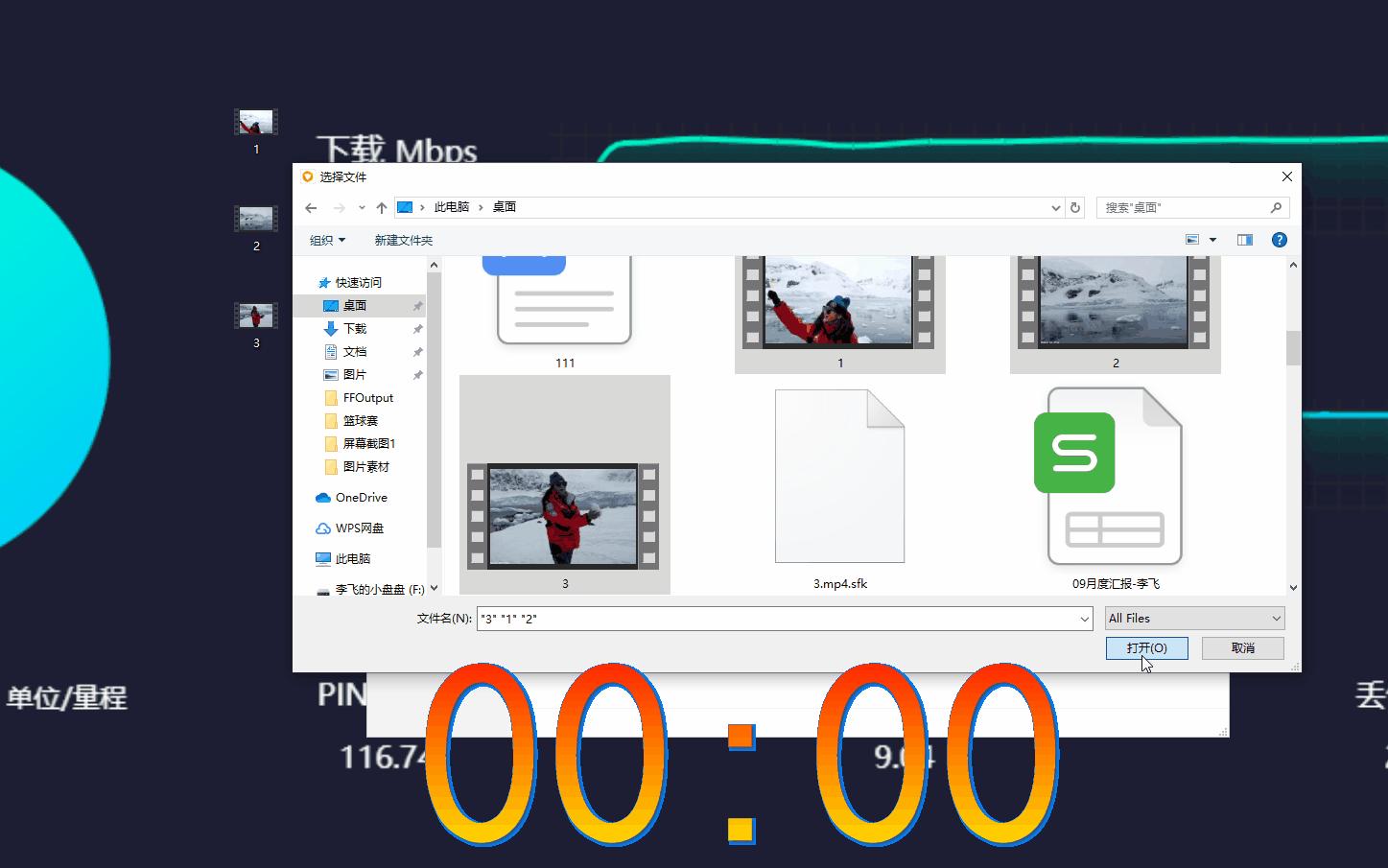Image resolution: width=1388 pixels, height=868 pixels.
Task: Open the recent locations dropdown arrow
Action: click(x=362, y=208)
